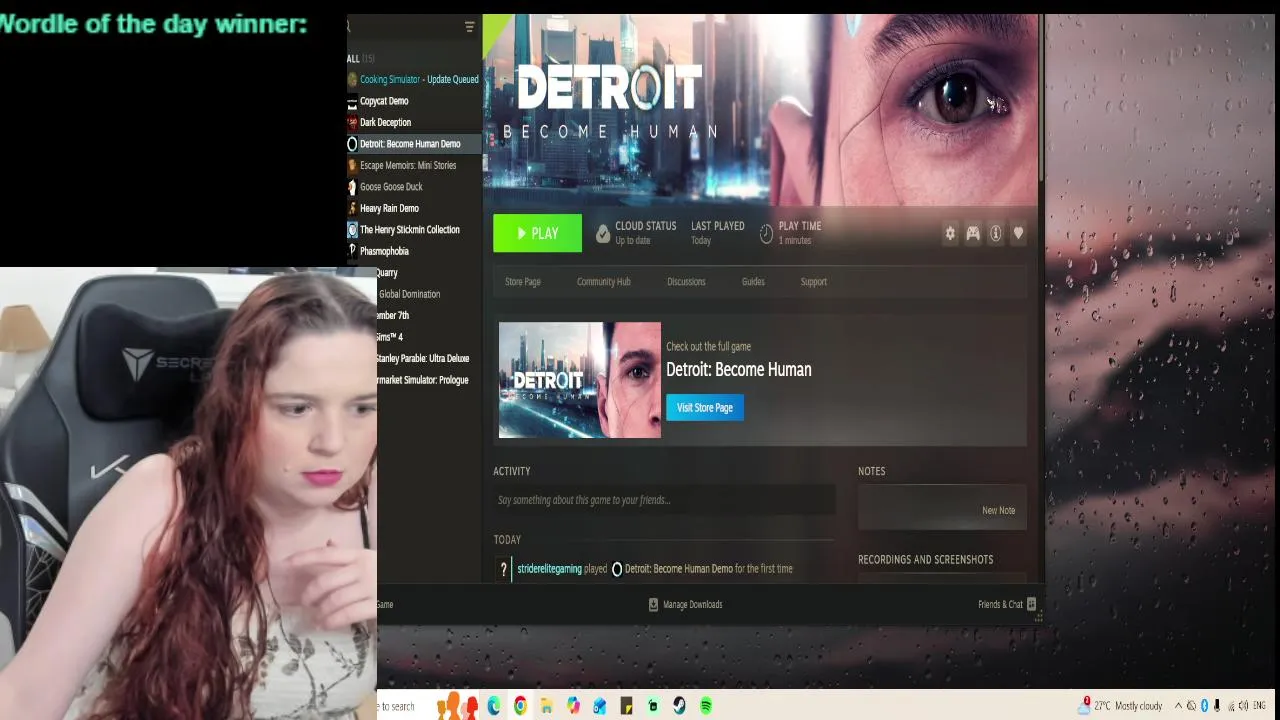Image resolution: width=1280 pixels, height=720 pixels.
Task: Open Spotify from the taskbar
Action: (706, 706)
